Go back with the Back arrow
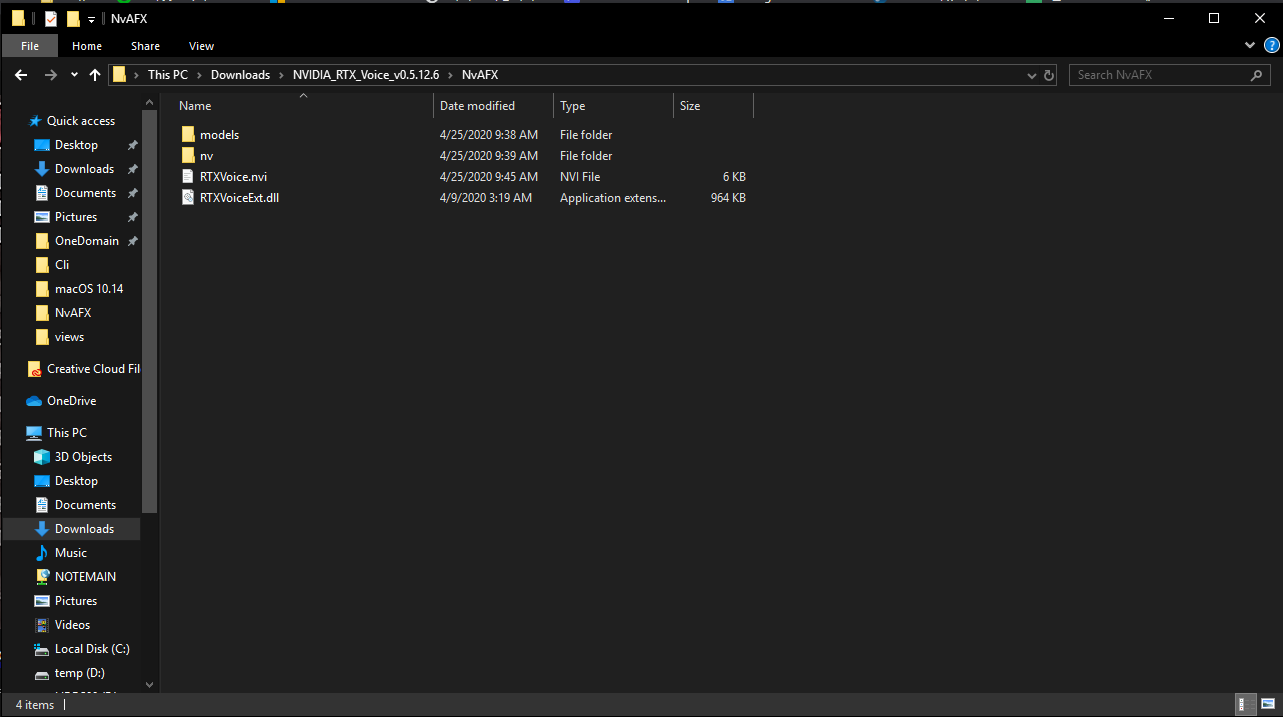This screenshot has height=717, width=1283. (x=21, y=75)
